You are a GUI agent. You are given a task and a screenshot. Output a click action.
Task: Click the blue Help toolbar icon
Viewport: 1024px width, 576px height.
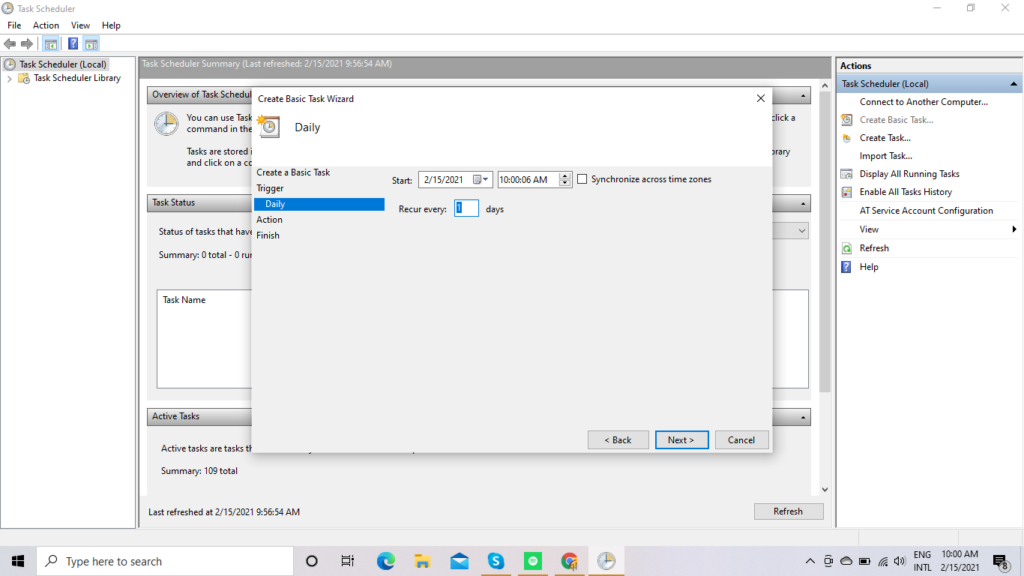[72, 44]
